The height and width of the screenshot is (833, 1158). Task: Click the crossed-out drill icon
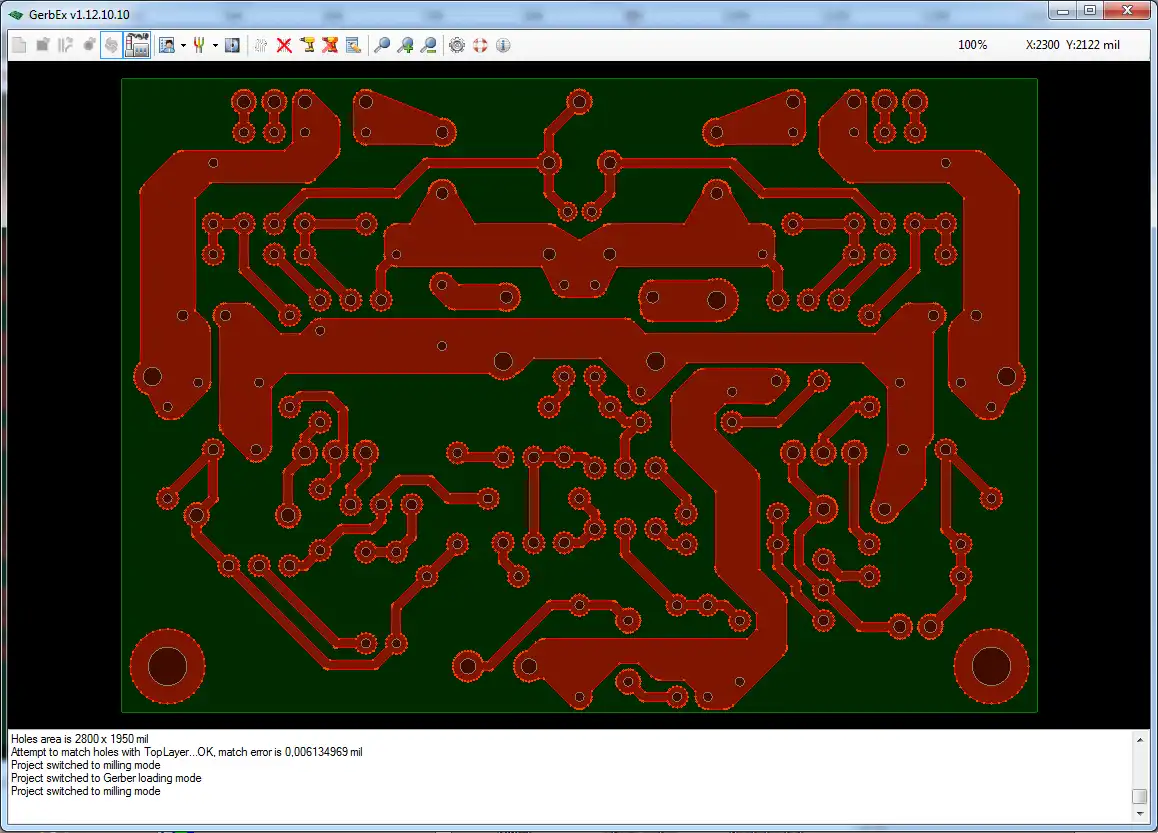pos(330,45)
